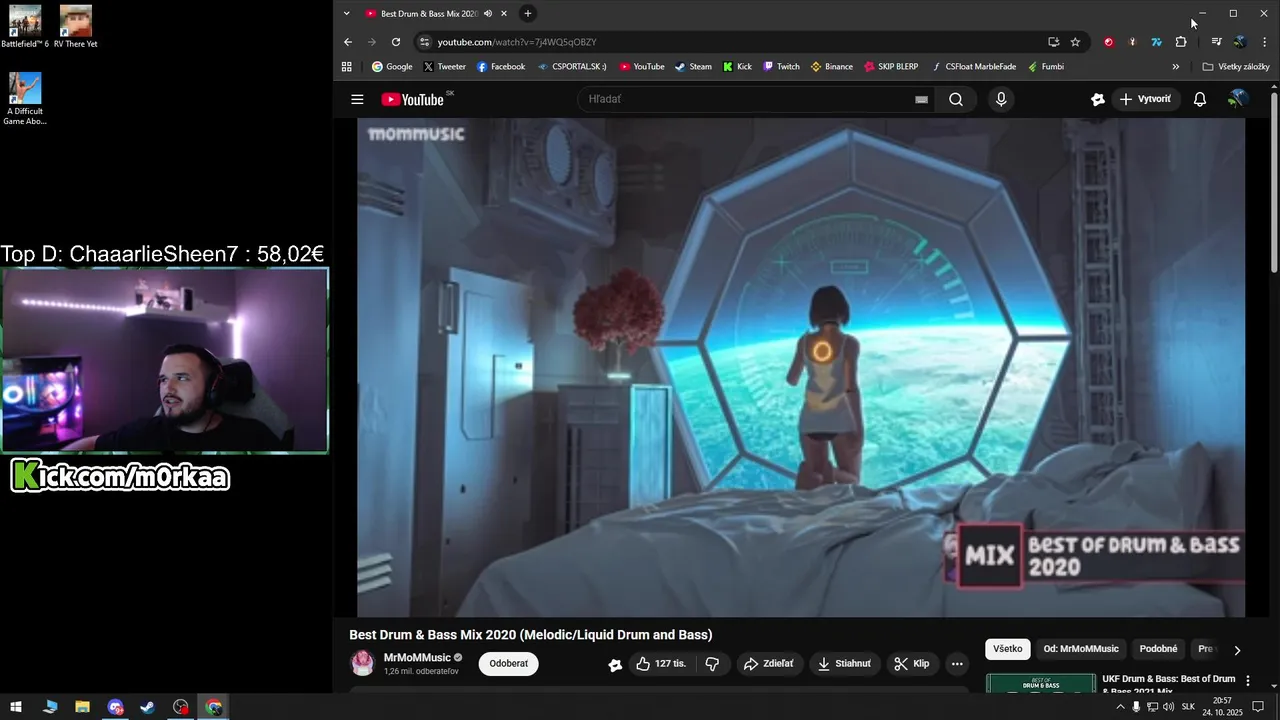Open a new Chrome tab

[x=528, y=14]
